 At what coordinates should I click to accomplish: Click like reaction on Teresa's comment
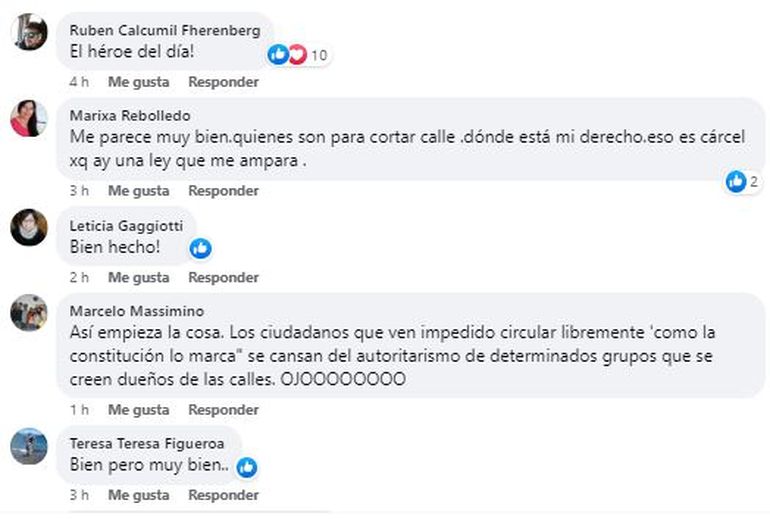(x=246, y=467)
